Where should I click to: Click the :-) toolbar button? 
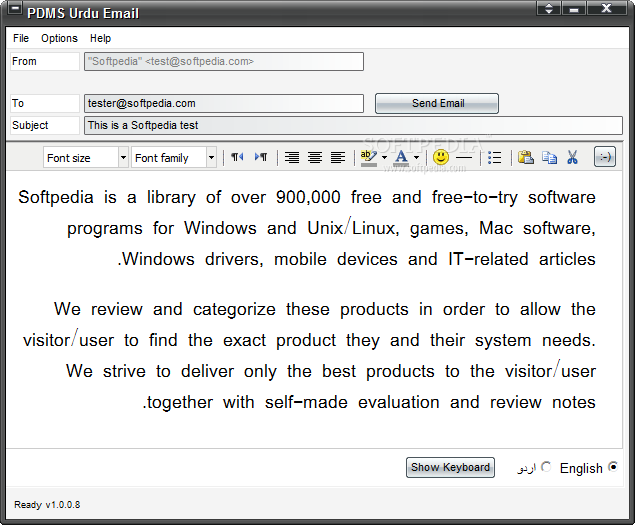[605, 157]
